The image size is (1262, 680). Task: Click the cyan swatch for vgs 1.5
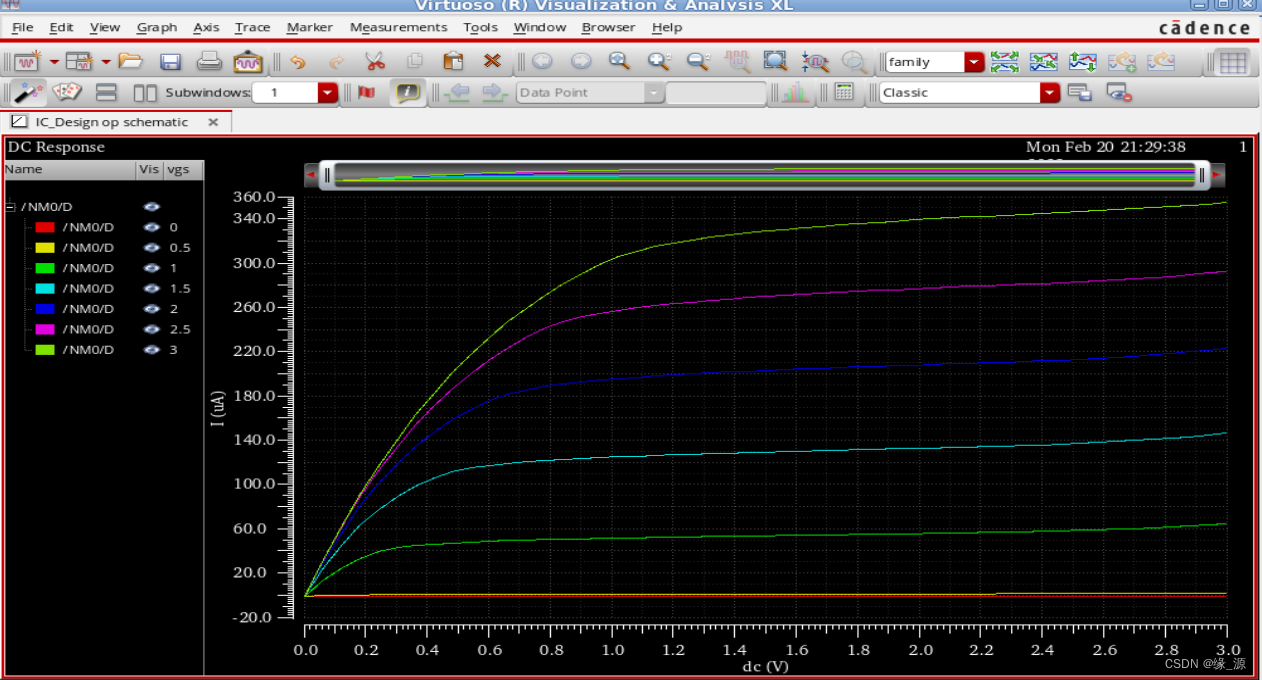(x=45, y=288)
